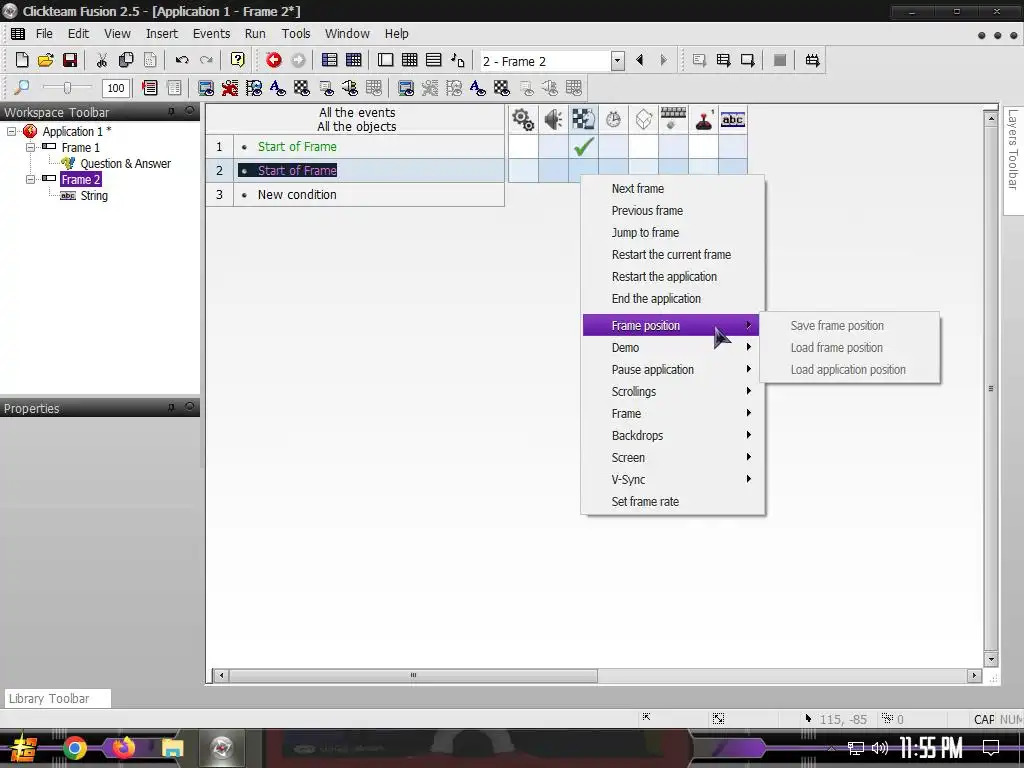Open the Data elements note icon
1024x768 pixels.
458,61
